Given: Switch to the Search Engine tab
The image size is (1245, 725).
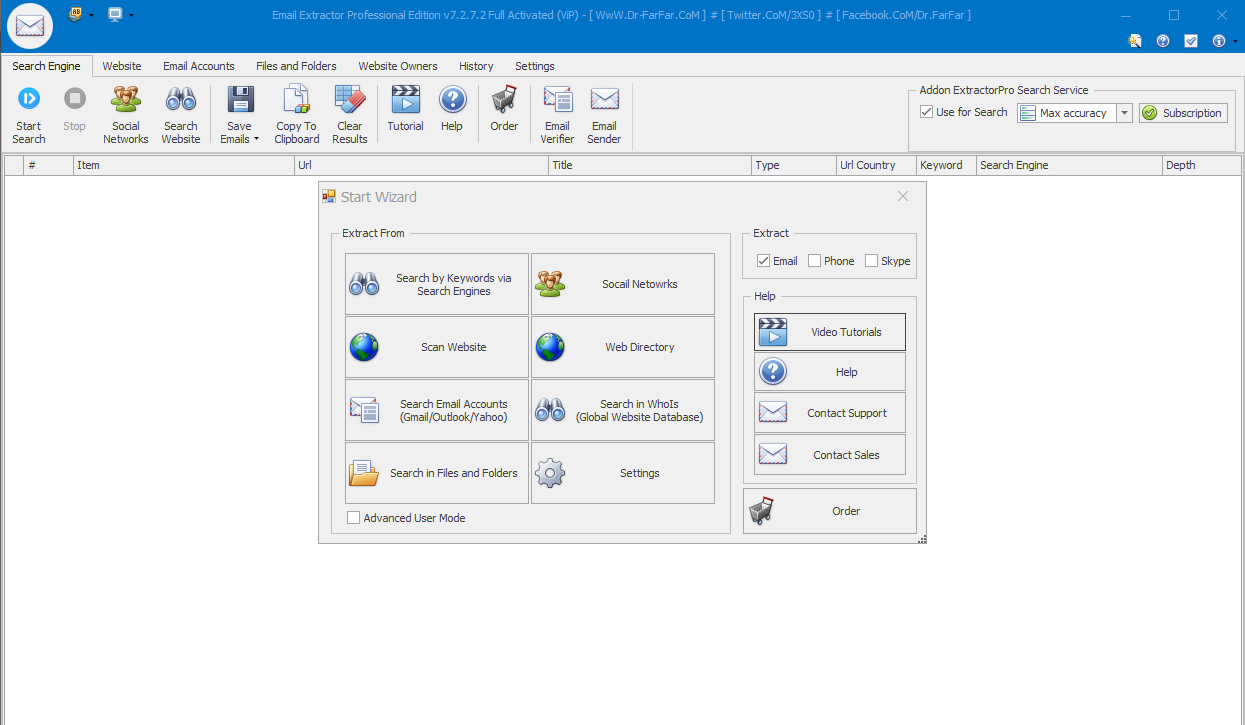Looking at the screenshot, I should (47, 66).
